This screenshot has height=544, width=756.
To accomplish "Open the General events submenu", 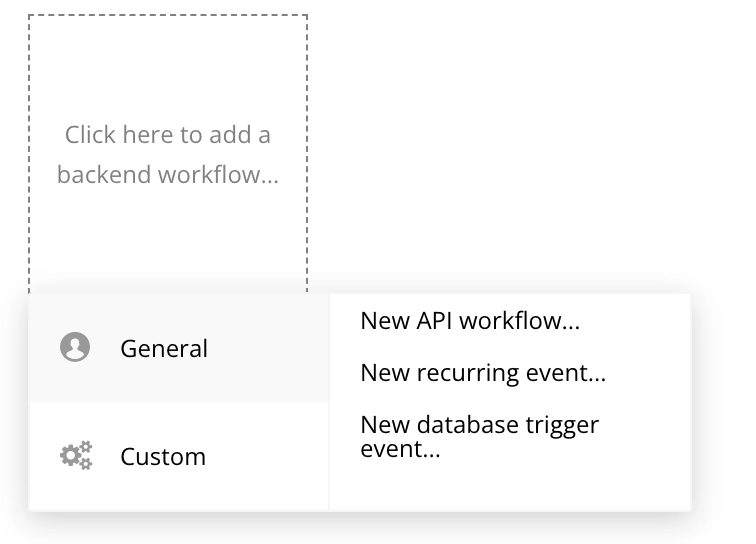I will pyautogui.click(x=179, y=348).
